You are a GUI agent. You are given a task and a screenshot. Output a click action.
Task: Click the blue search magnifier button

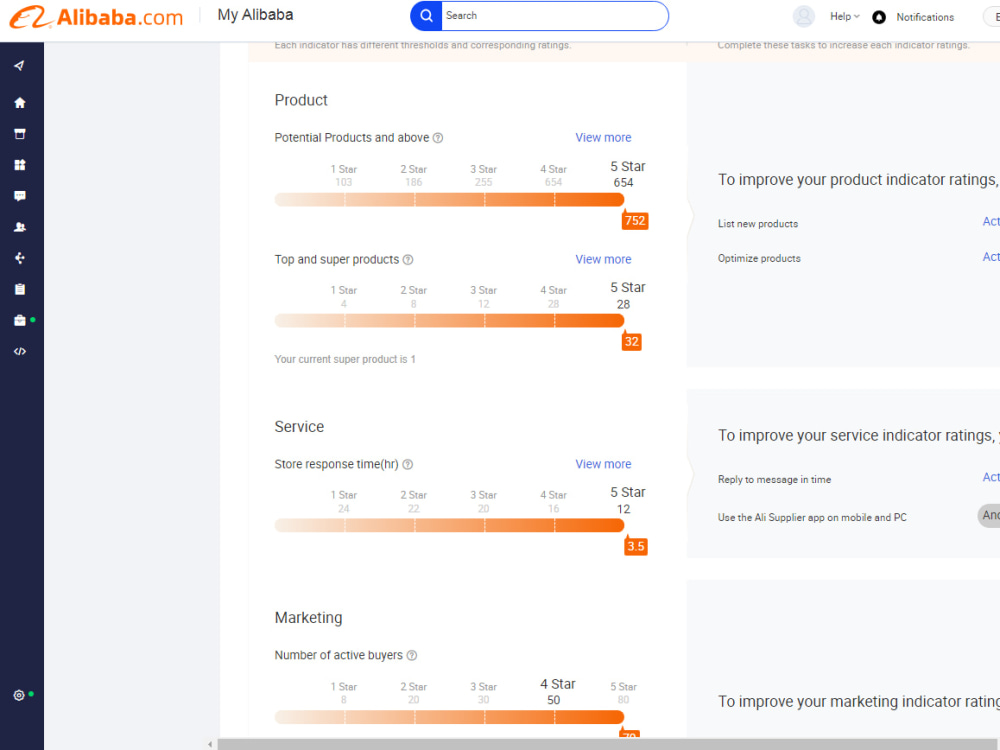coord(426,16)
